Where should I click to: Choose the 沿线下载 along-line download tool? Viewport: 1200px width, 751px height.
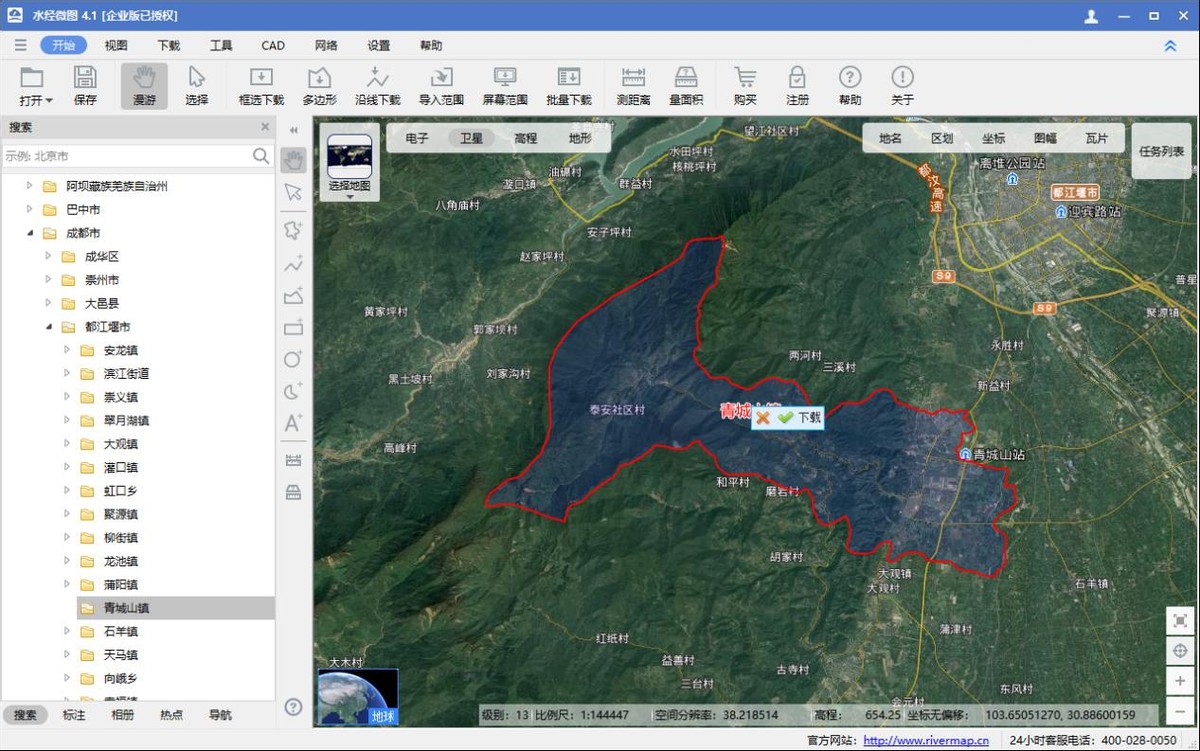click(377, 86)
